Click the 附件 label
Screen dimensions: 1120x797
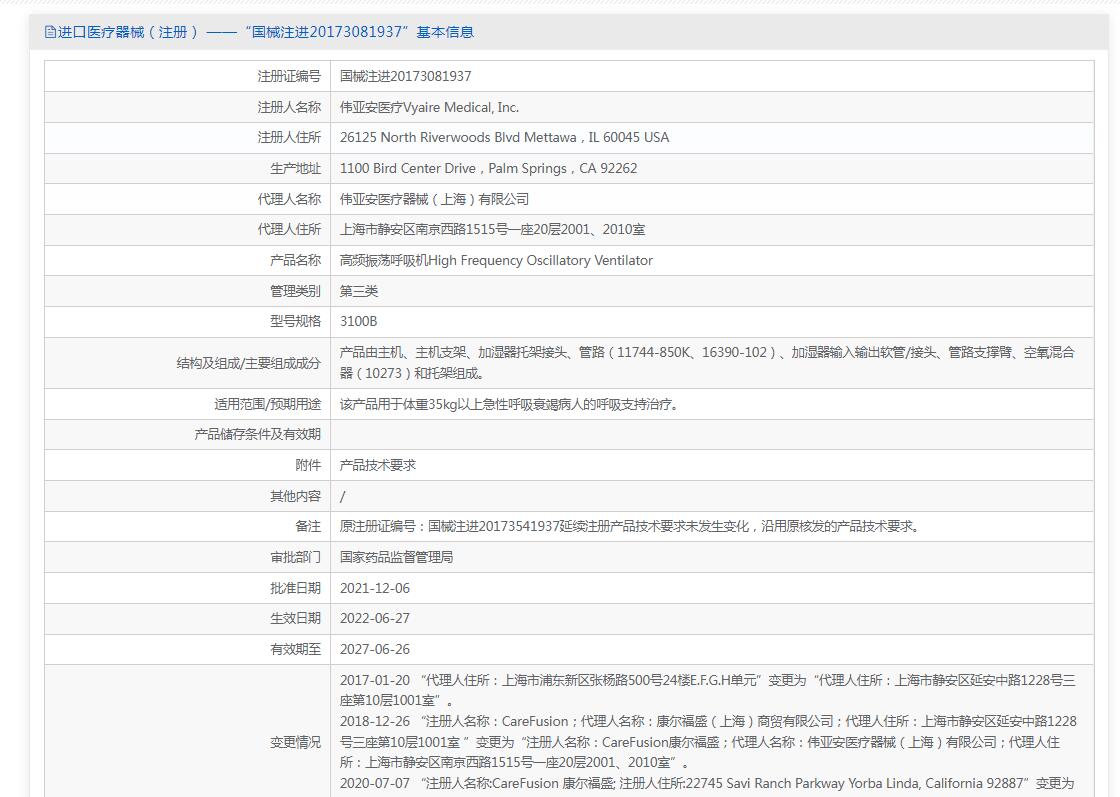pos(309,465)
